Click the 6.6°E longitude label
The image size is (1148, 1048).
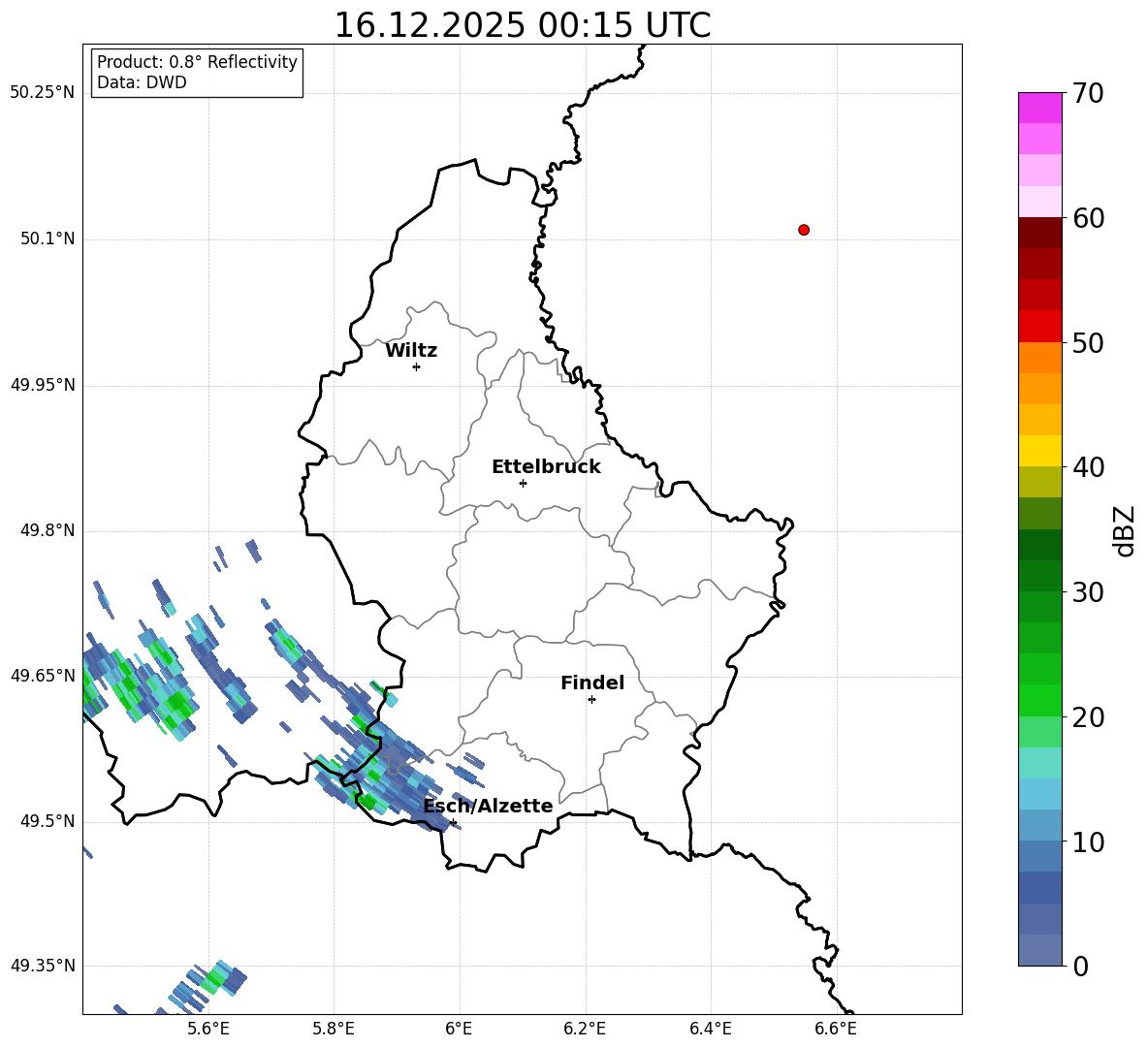(836, 1029)
